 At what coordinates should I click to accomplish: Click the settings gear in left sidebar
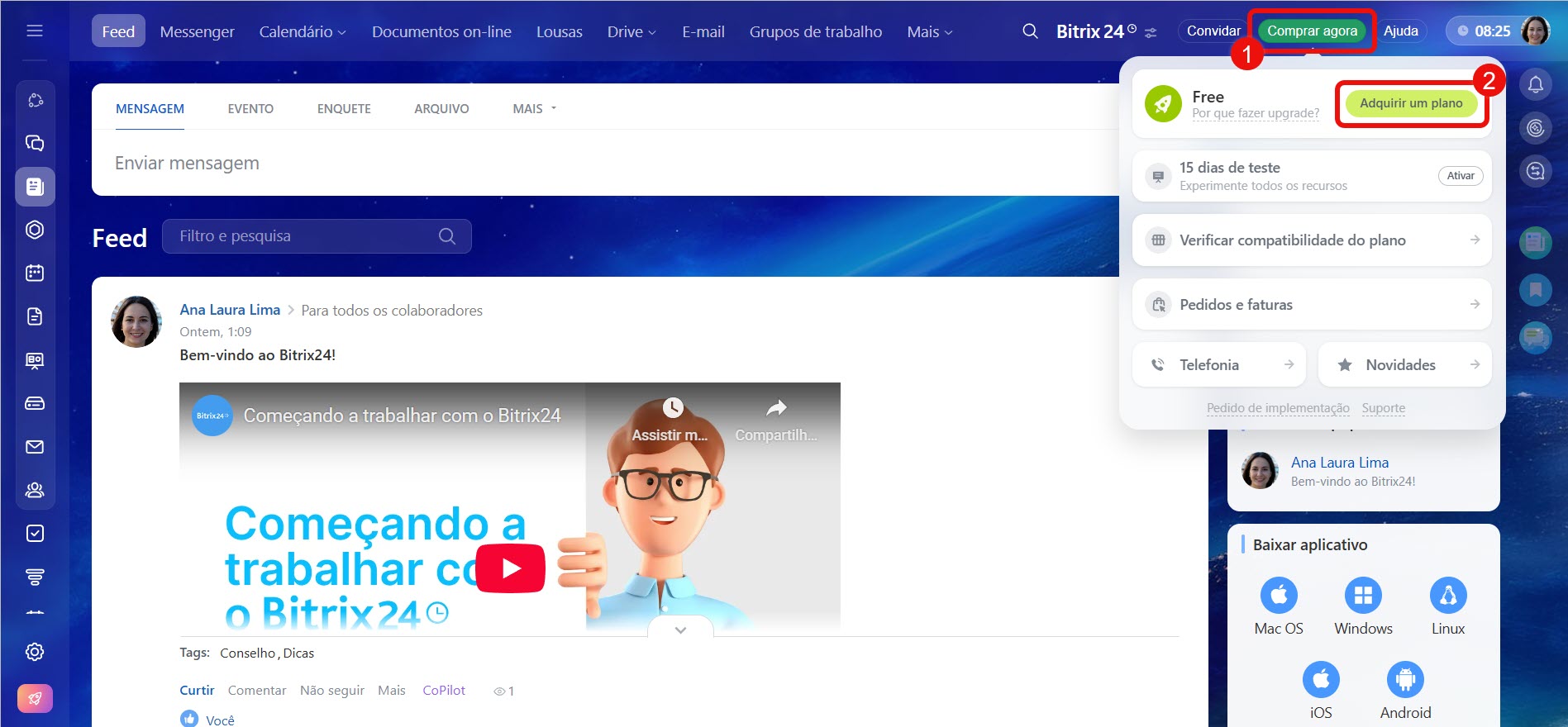pos(35,652)
